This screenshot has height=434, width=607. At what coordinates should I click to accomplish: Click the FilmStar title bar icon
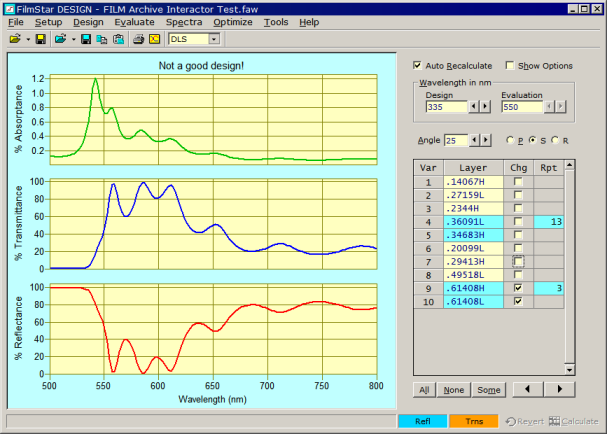tap(9, 9)
